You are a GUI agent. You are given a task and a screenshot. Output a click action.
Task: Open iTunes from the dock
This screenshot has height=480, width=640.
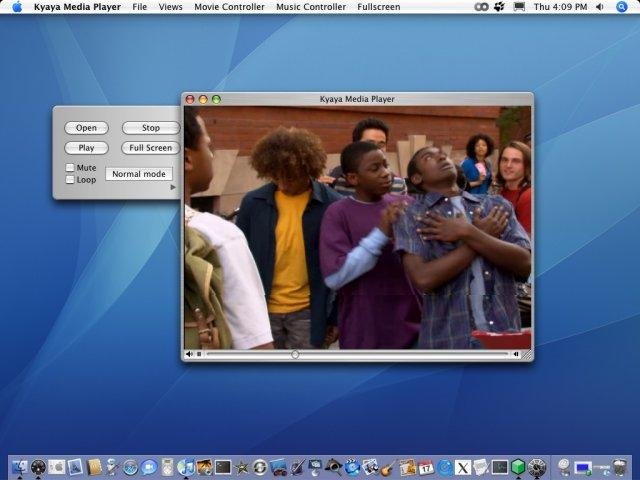click(x=186, y=467)
